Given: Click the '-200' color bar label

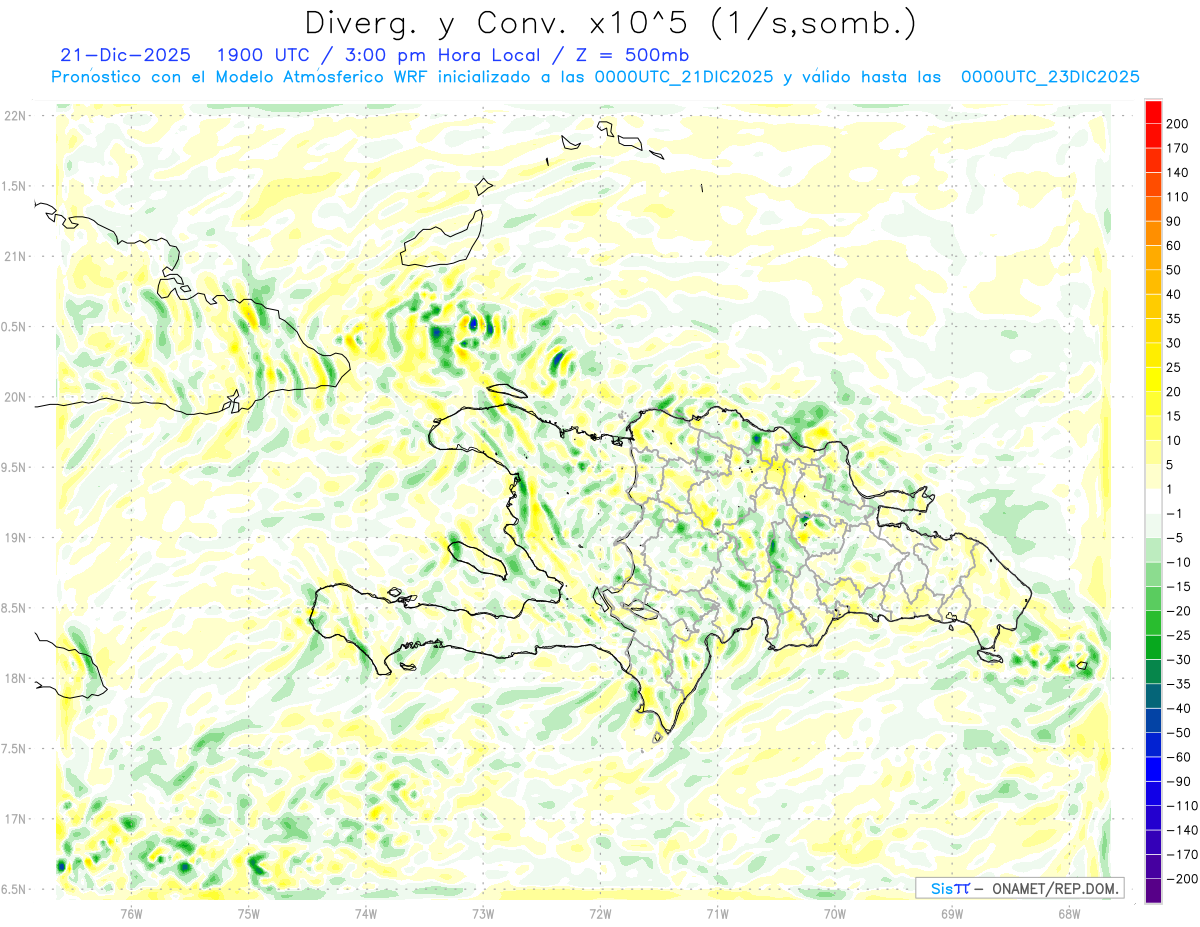Looking at the screenshot, I should (1181, 879).
